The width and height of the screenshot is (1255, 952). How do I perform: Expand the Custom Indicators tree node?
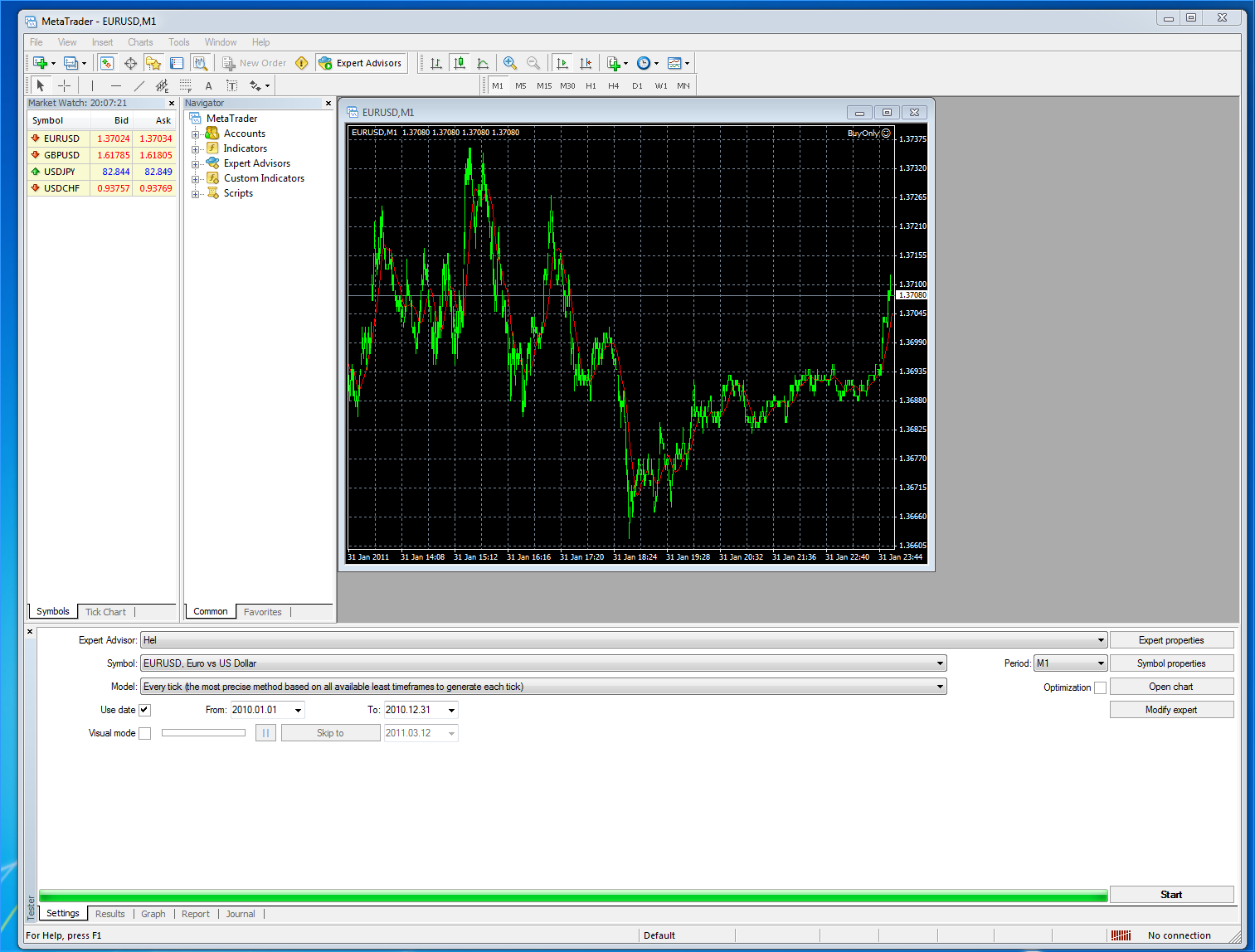click(195, 178)
